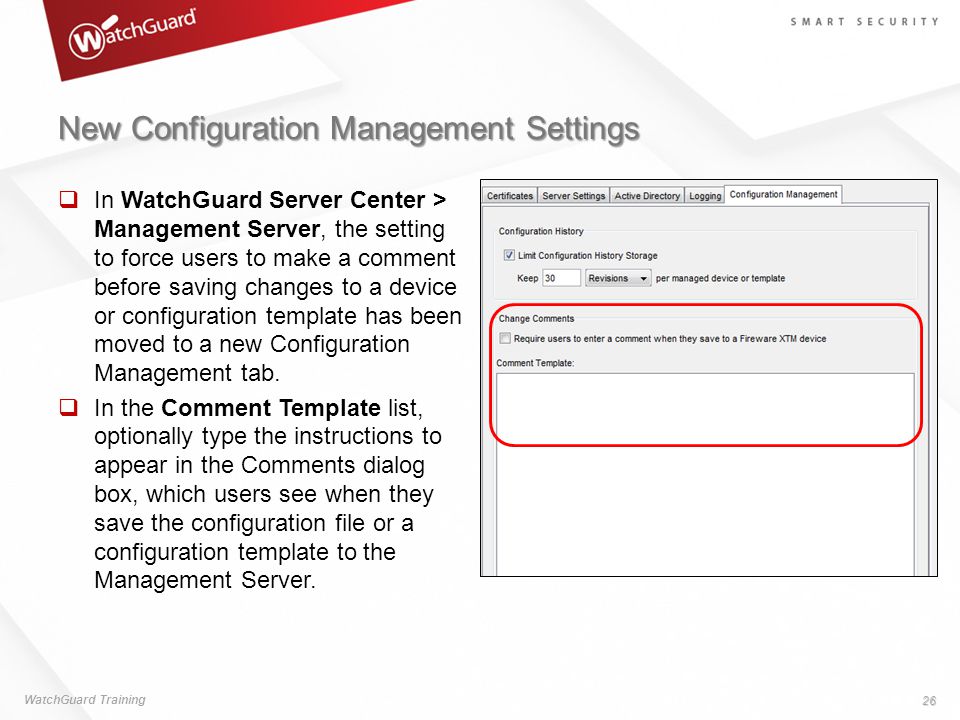
Task: Click the WatchGuard logo
Action: click(132, 34)
